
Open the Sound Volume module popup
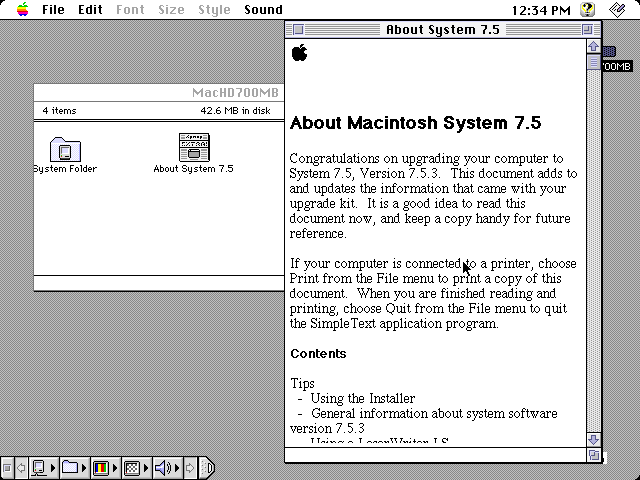click(x=167, y=468)
